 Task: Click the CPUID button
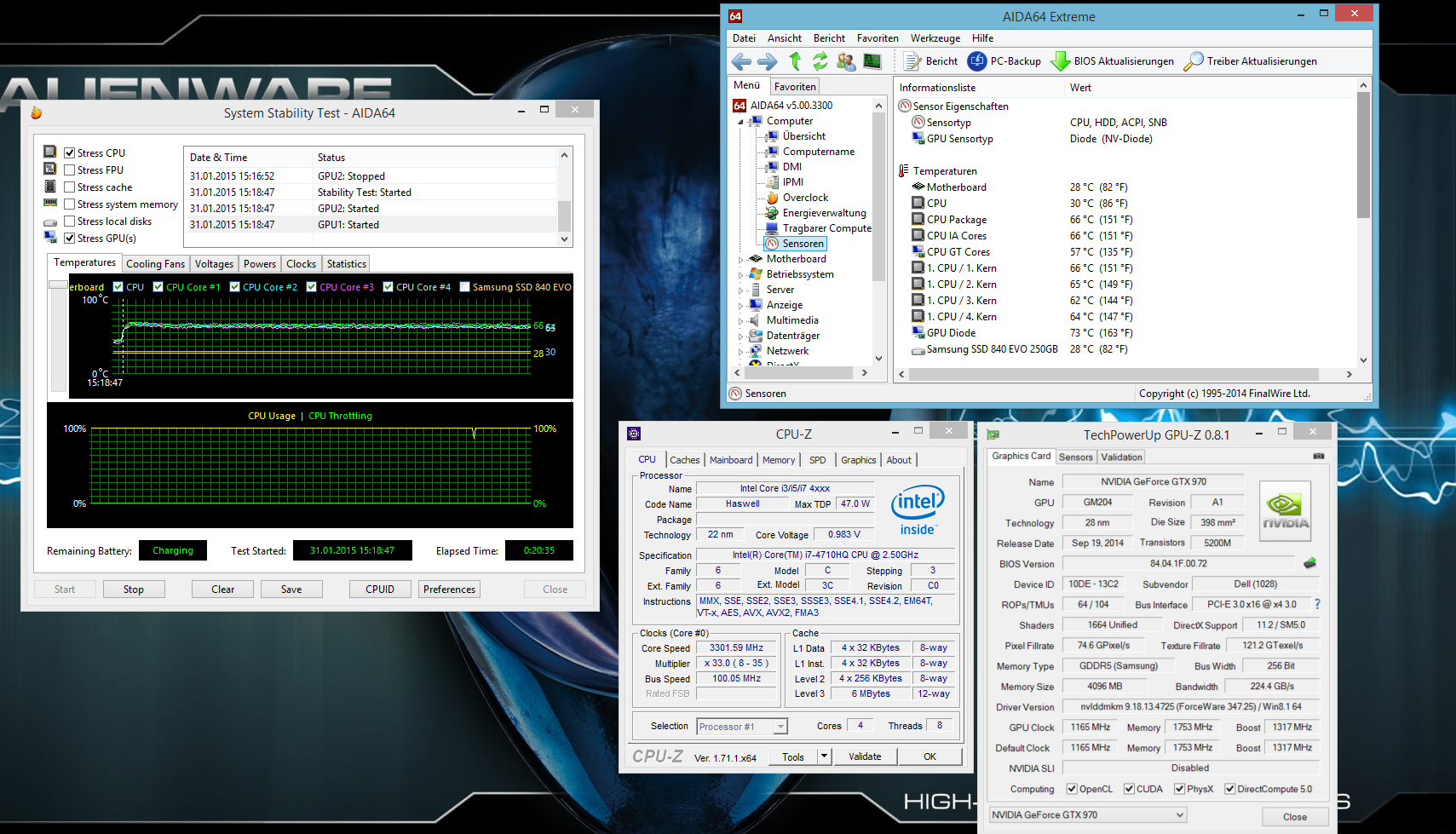380,590
